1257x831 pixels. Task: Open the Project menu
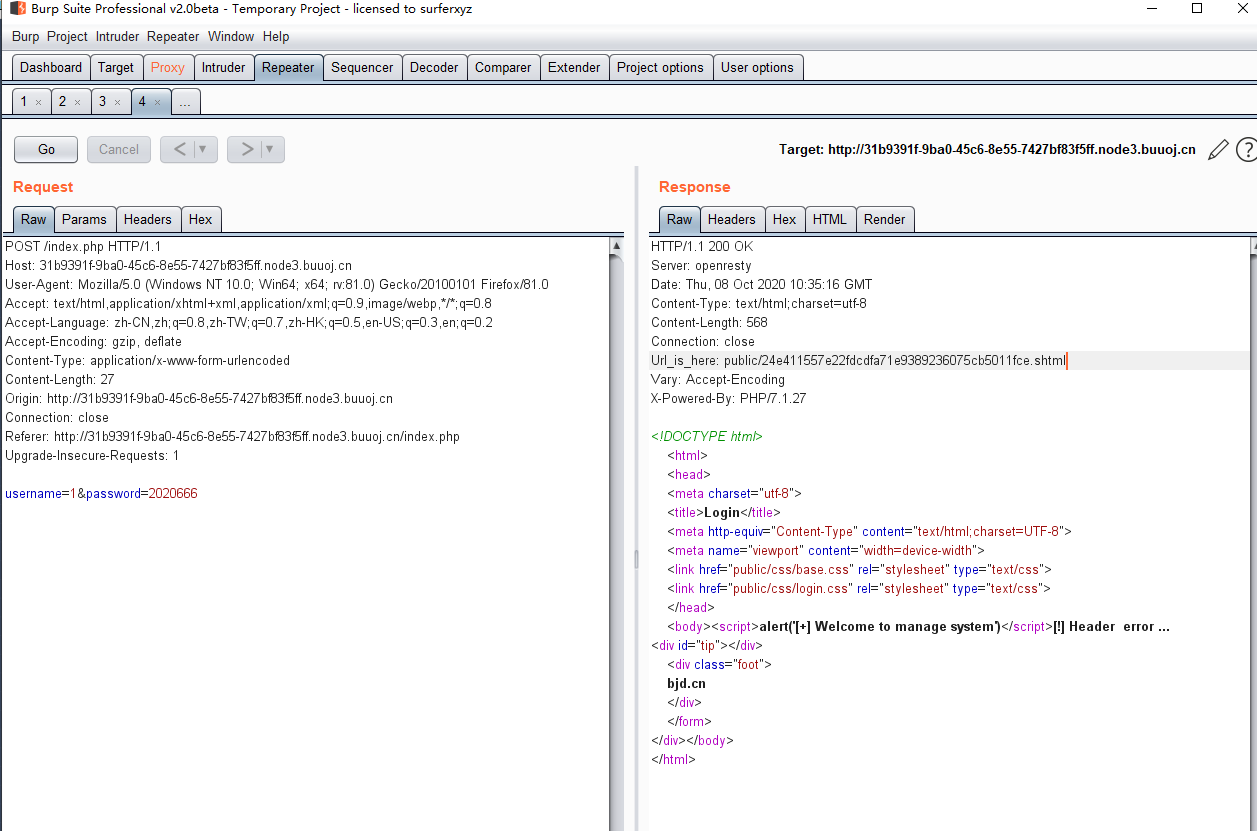click(x=67, y=37)
